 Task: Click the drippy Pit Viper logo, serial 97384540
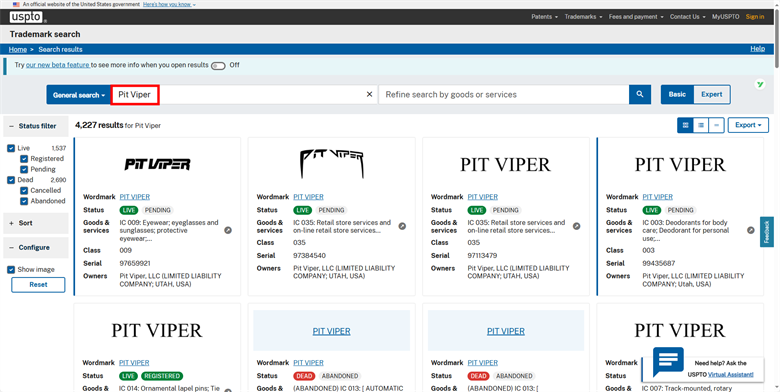pyautogui.click(x=331, y=164)
